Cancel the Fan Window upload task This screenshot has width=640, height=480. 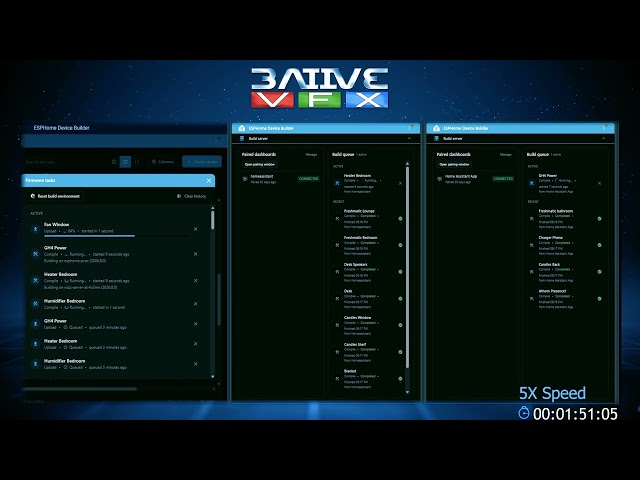(196, 229)
